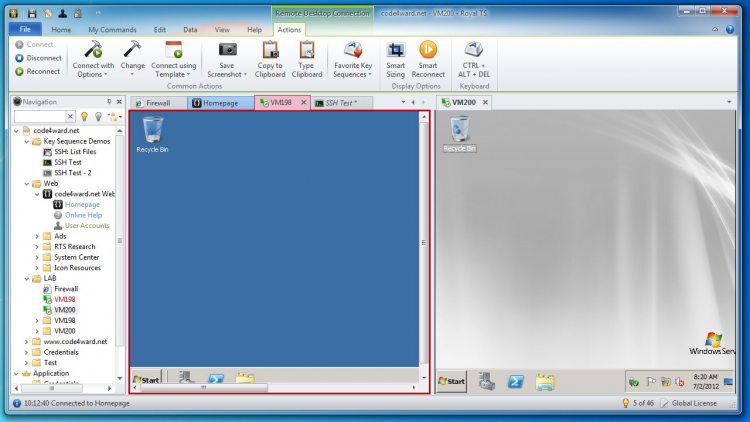The height and width of the screenshot is (422, 750).
Task: Open the navigation add-item dropdown
Action: (115, 116)
